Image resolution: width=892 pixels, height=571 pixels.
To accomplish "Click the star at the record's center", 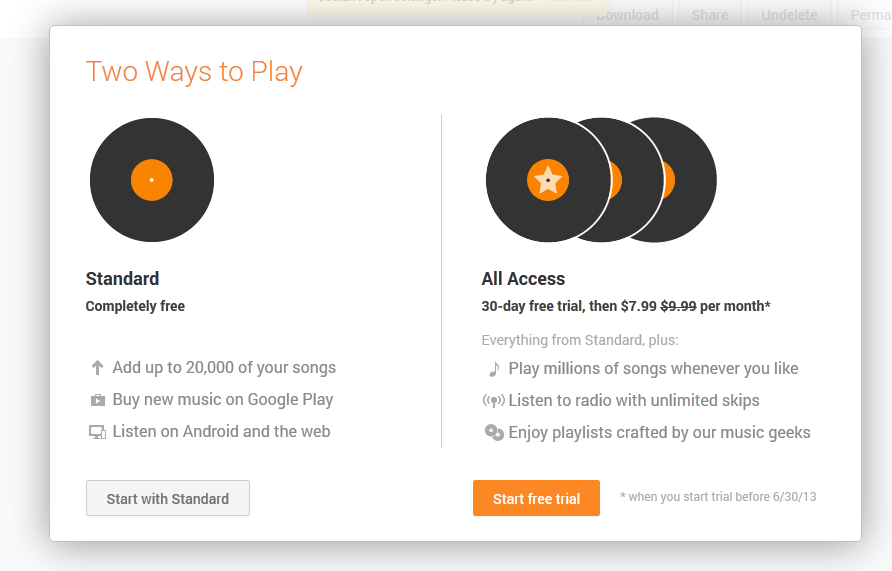I will pos(548,180).
